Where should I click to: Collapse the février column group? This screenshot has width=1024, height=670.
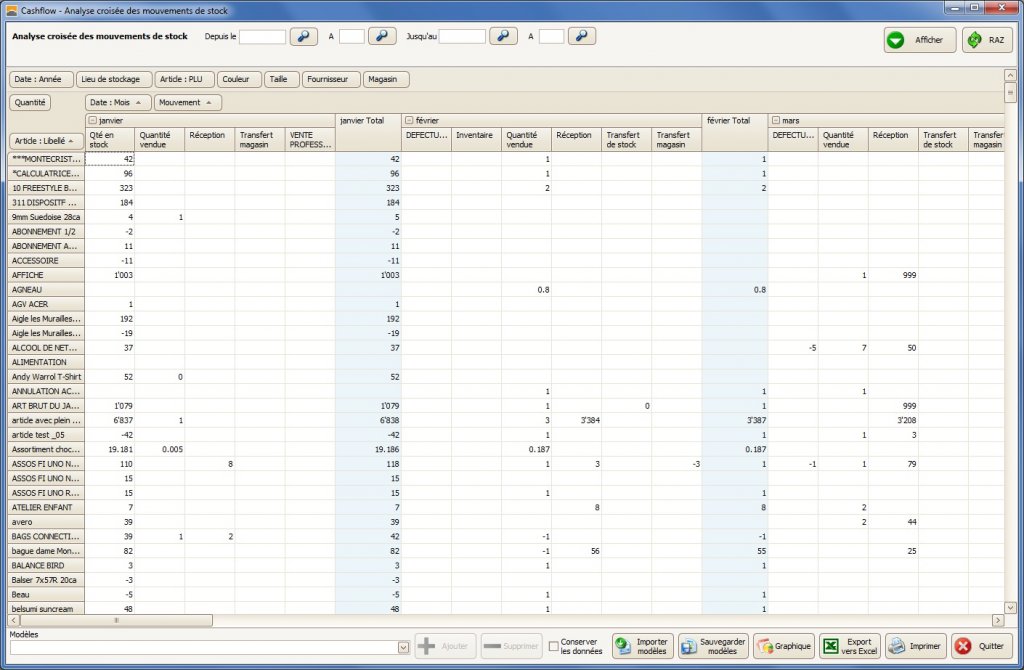point(407,120)
